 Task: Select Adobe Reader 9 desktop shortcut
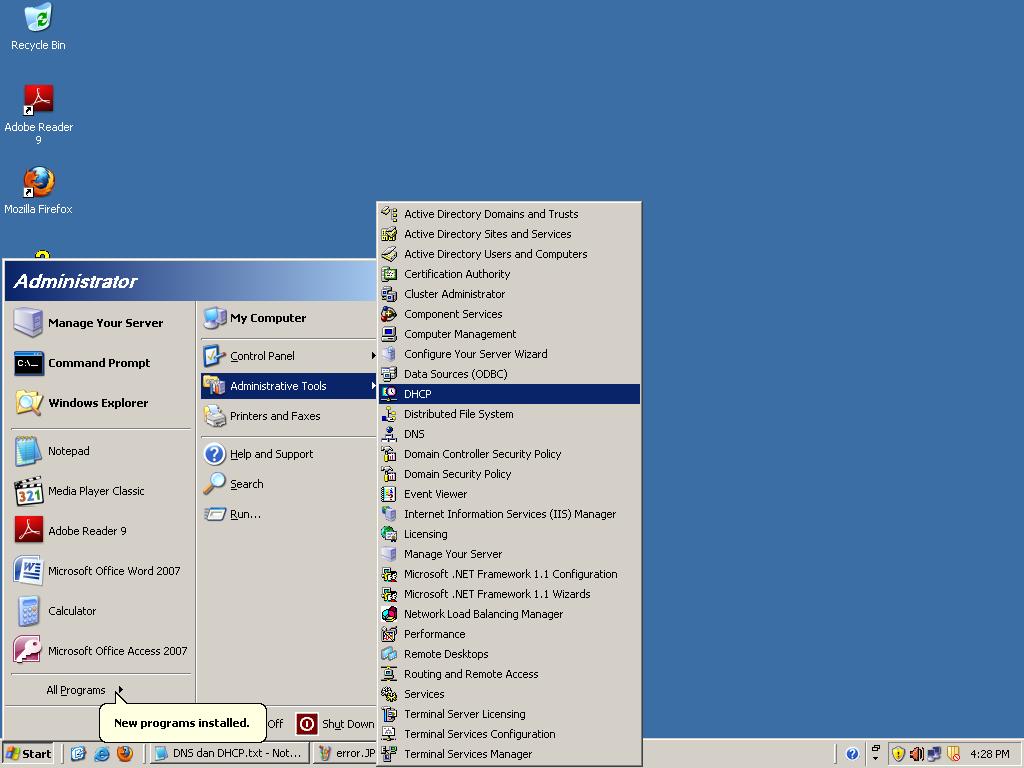point(39,115)
